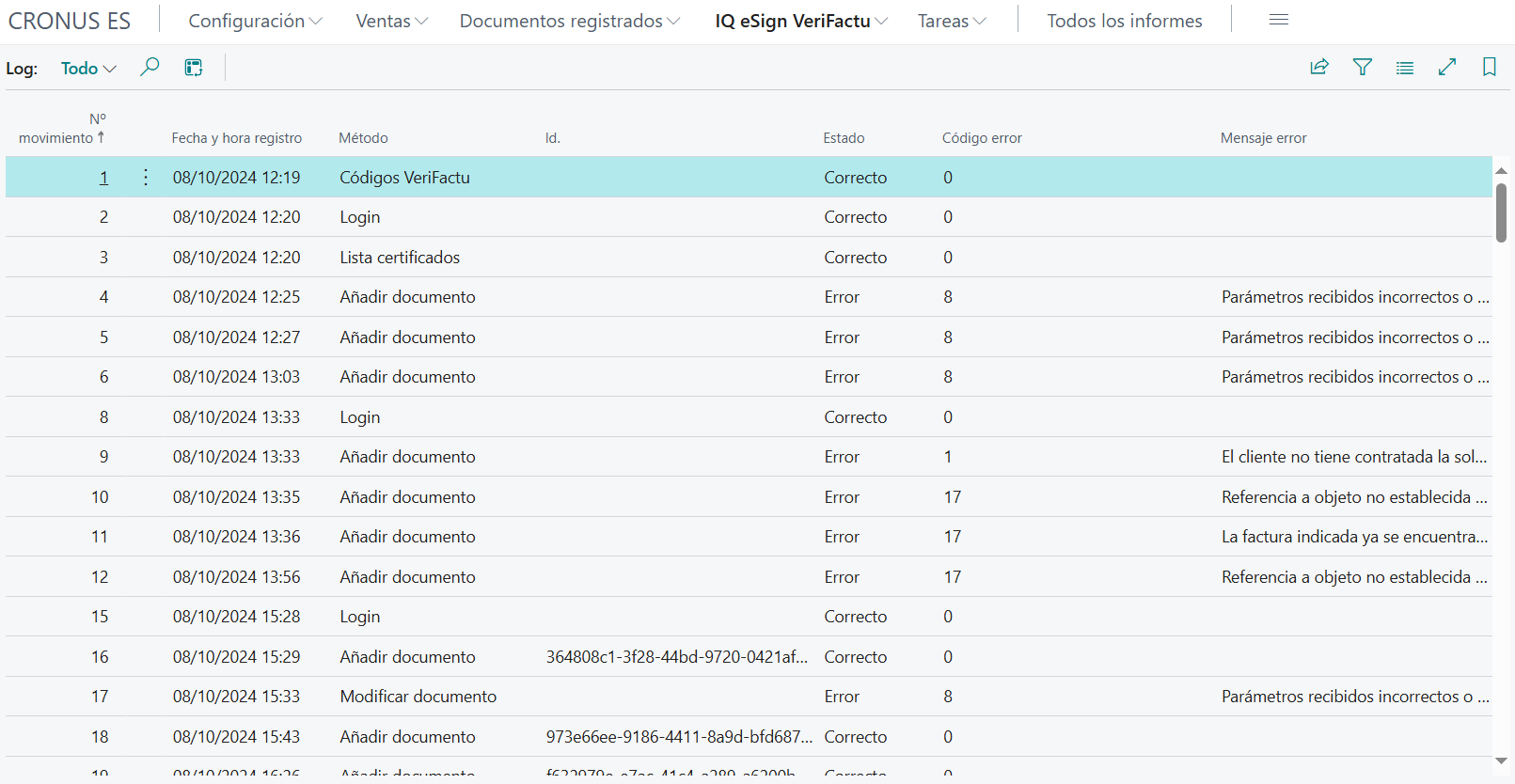Expand the page with the arrows icon

click(1446, 67)
